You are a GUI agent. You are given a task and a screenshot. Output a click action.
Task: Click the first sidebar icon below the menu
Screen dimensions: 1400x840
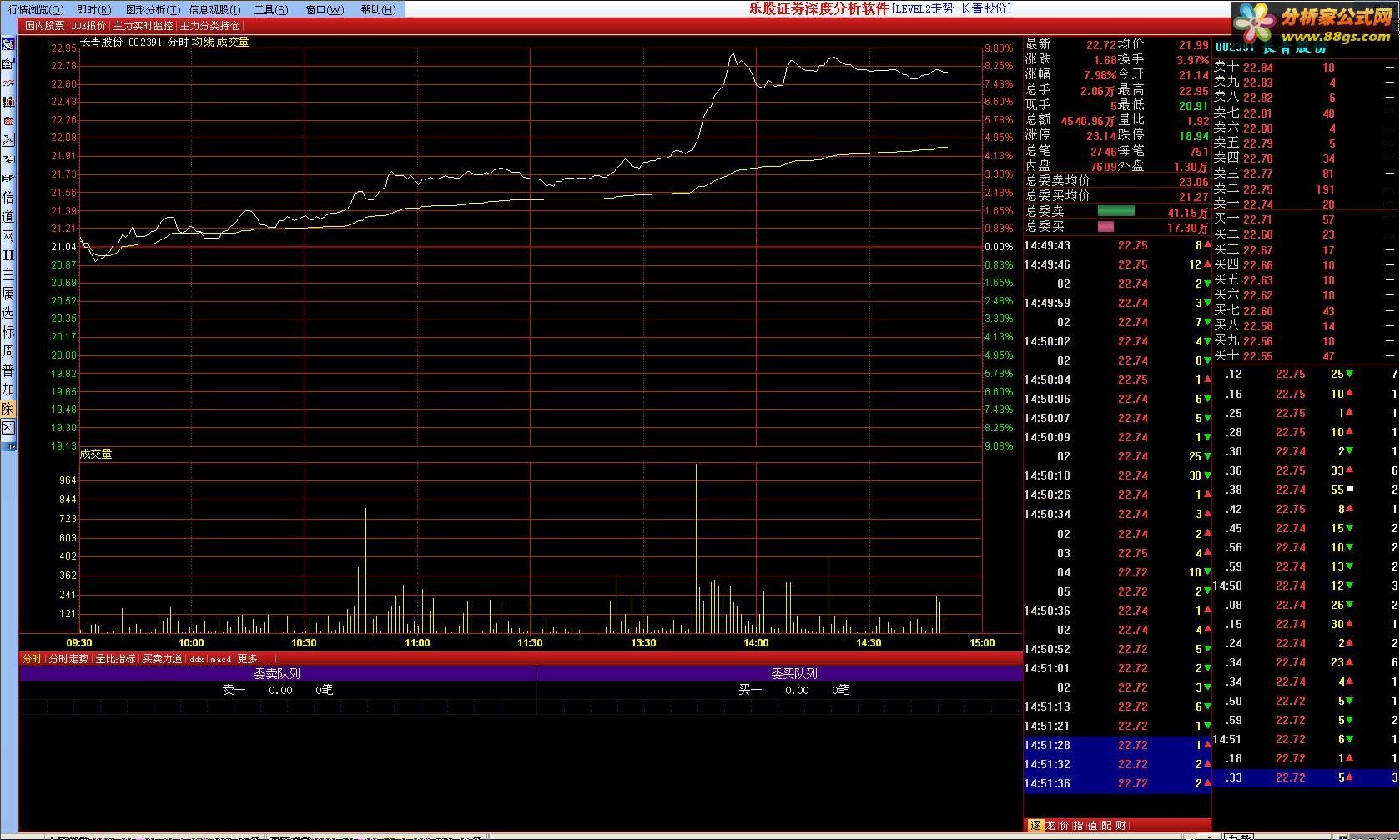click(x=8, y=44)
